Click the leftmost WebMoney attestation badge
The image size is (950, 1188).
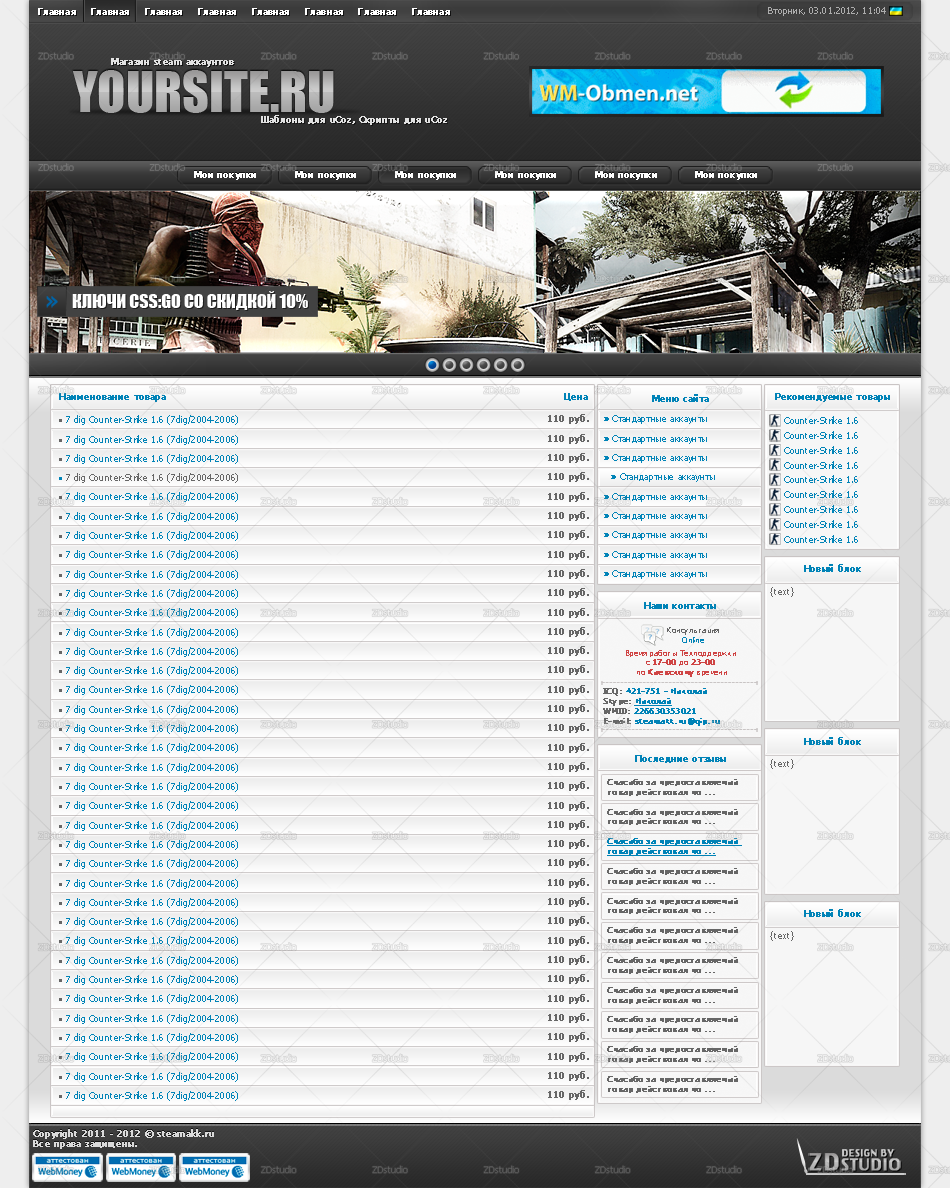pos(67,1167)
